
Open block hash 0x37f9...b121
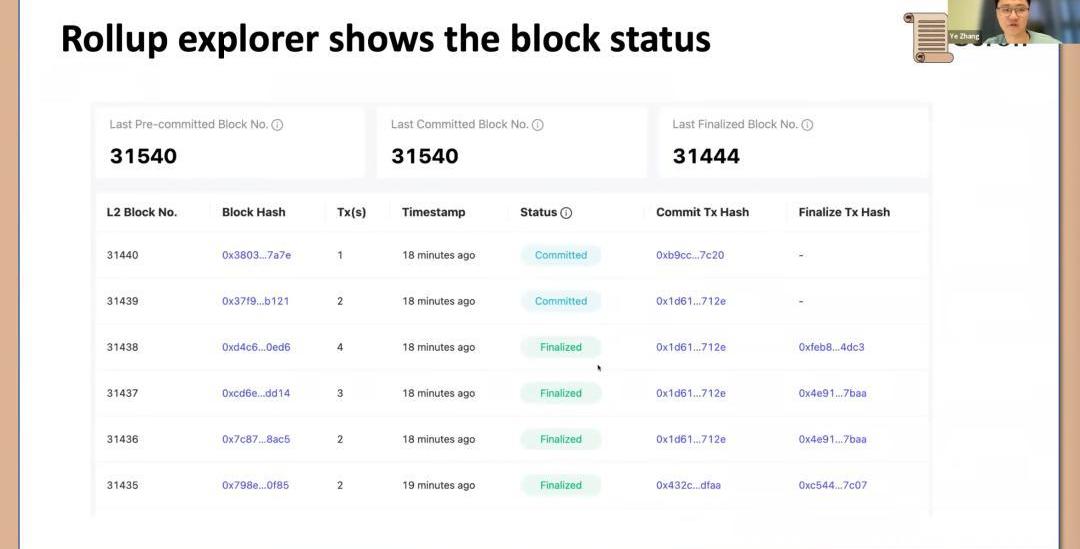255,301
